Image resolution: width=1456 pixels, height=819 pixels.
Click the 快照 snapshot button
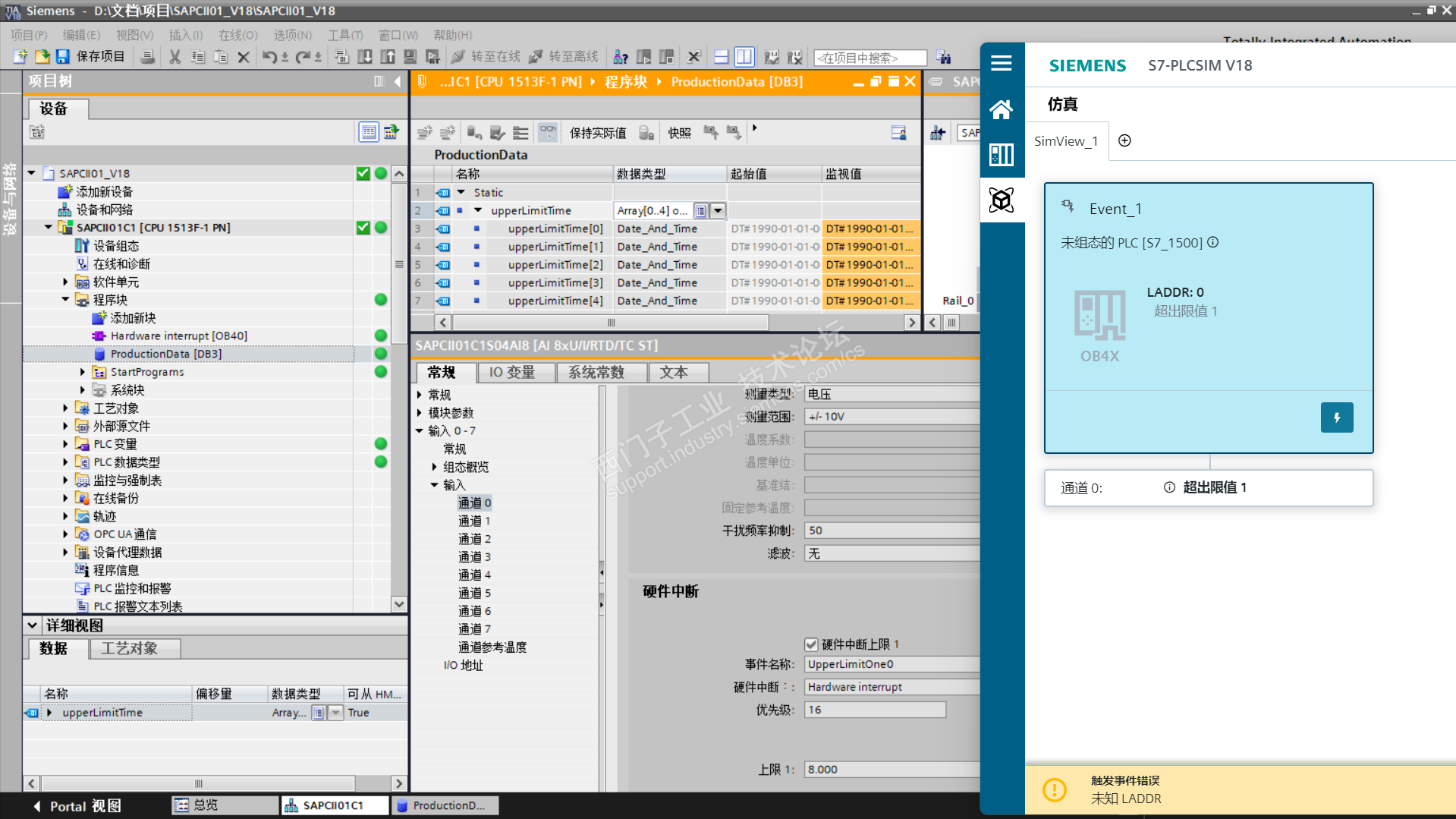pyautogui.click(x=680, y=133)
